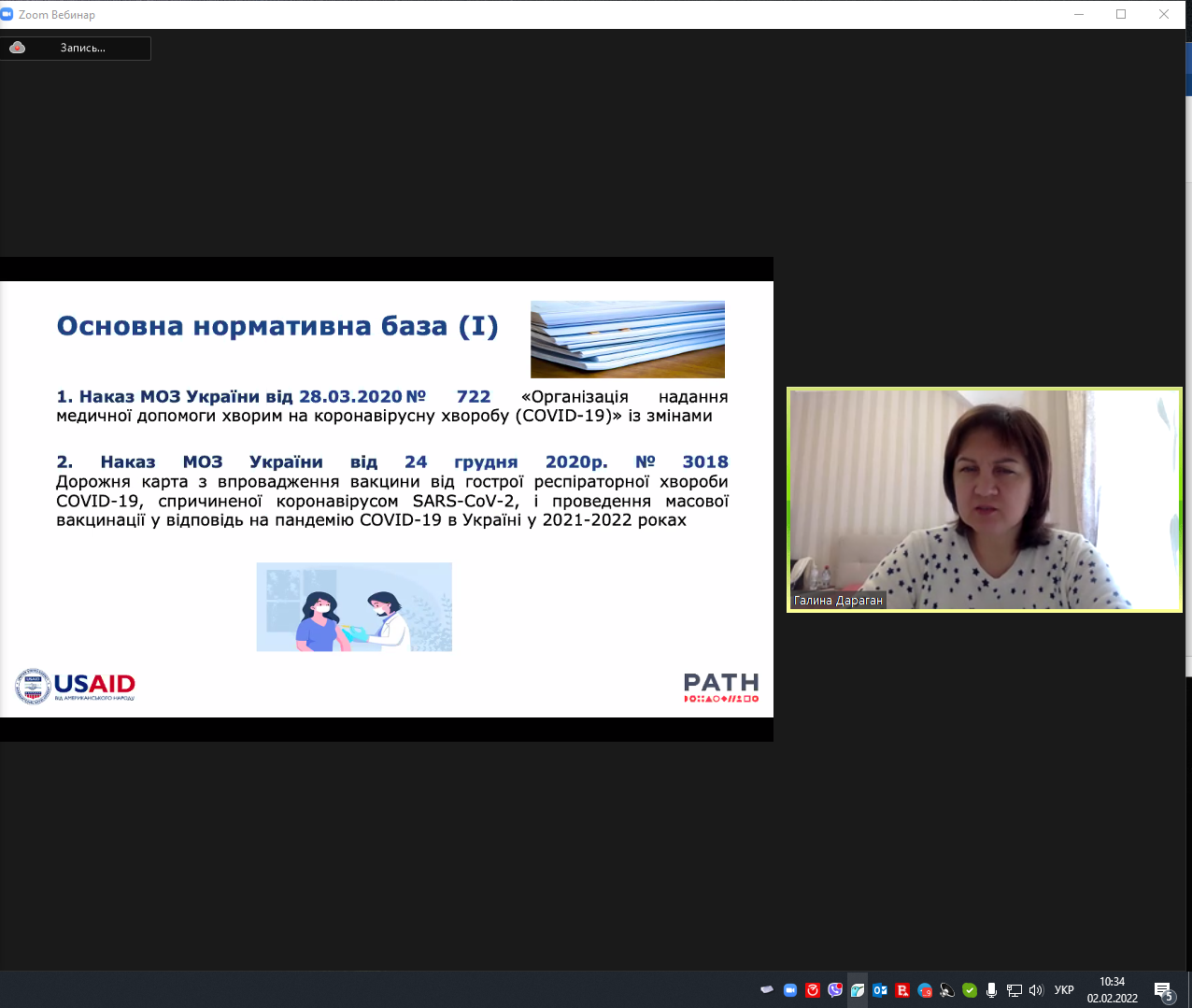This screenshot has height=1008, width=1192.
Task: Maximize the Zoom webinar window
Action: tap(1121, 14)
